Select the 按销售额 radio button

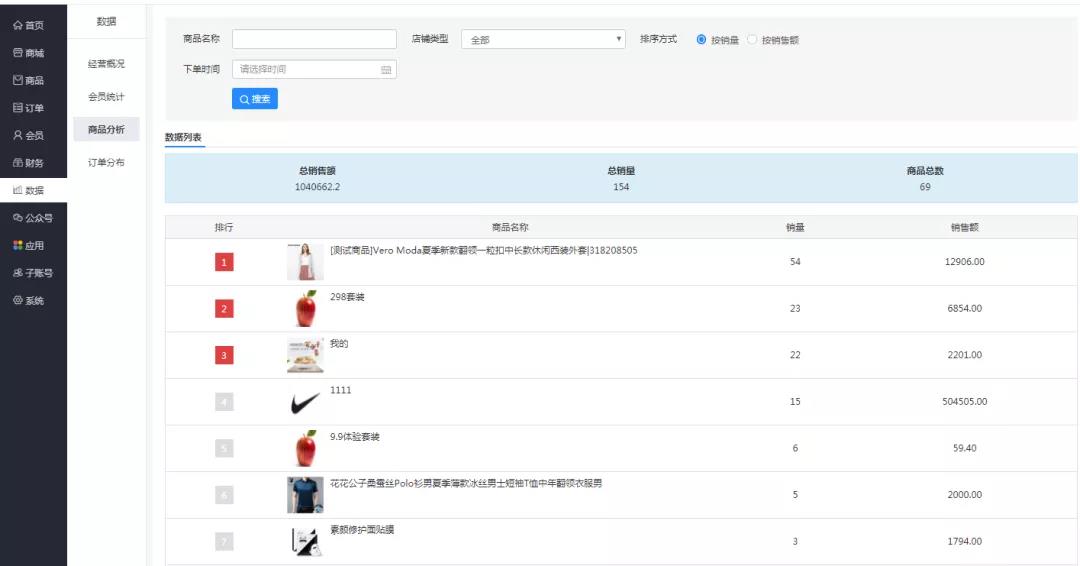click(x=752, y=40)
